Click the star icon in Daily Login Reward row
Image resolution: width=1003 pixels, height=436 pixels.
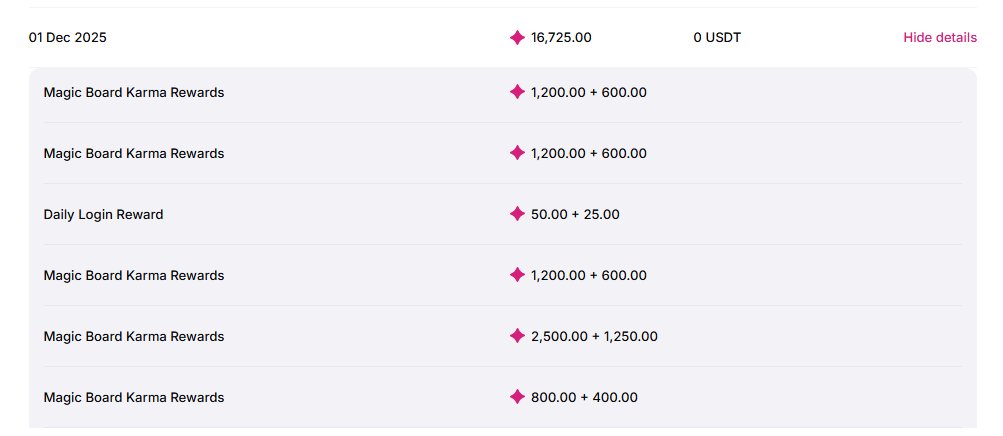517,214
